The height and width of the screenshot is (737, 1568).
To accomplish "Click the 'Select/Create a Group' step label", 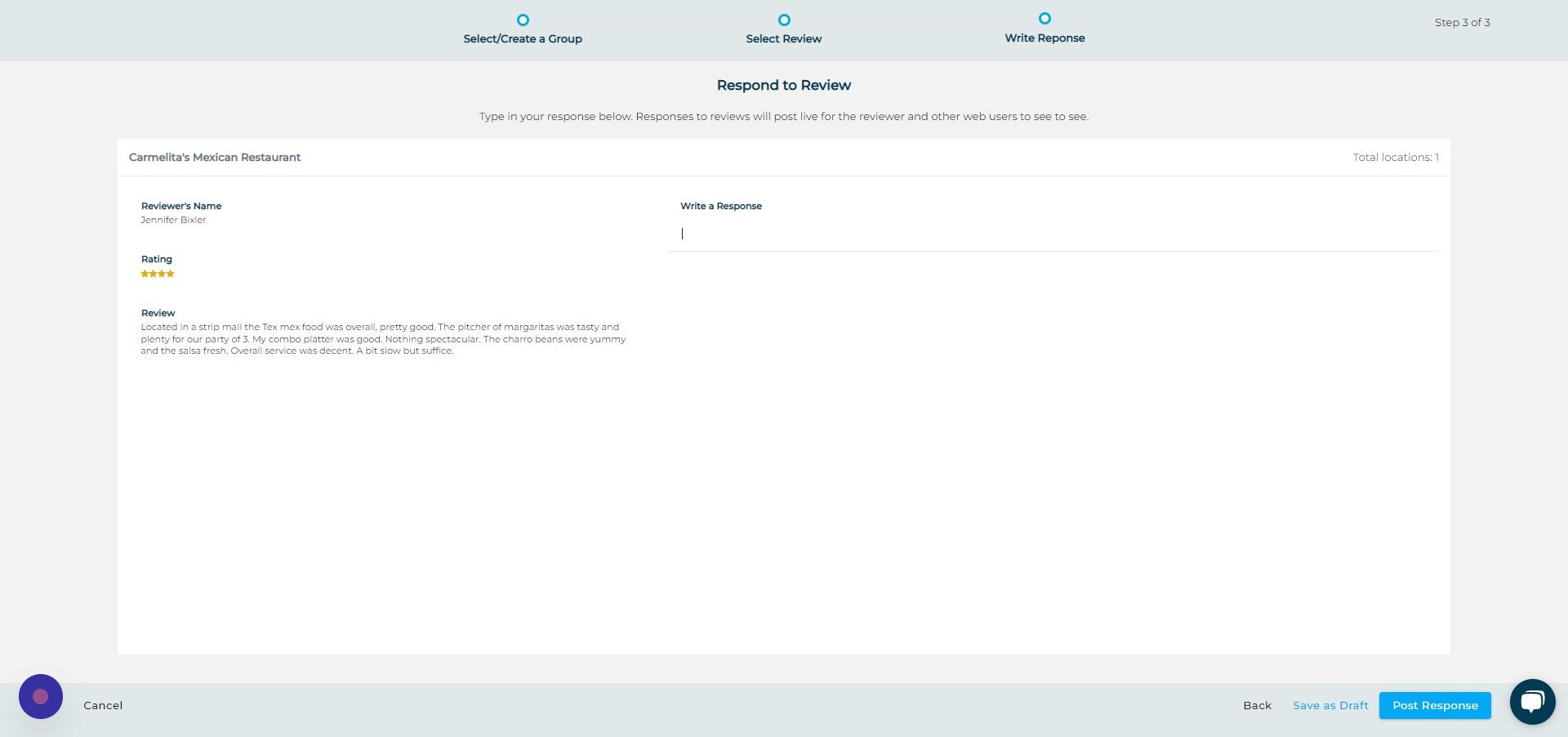I will pyautogui.click(x=523, y=38).
